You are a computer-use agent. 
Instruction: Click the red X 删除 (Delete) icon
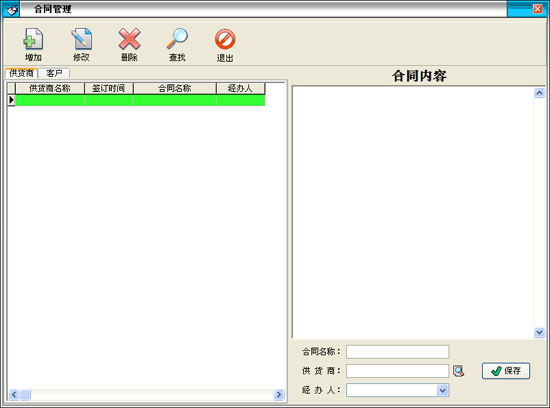(129, 39)
